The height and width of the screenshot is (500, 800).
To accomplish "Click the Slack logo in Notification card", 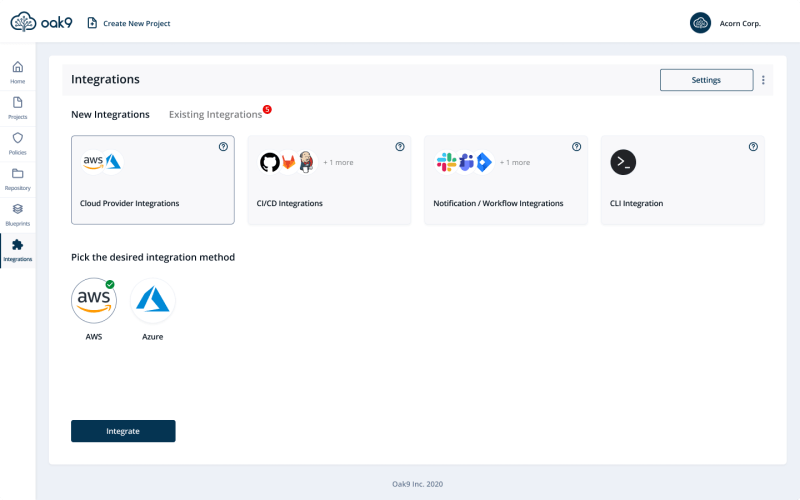I will [446, 162].
